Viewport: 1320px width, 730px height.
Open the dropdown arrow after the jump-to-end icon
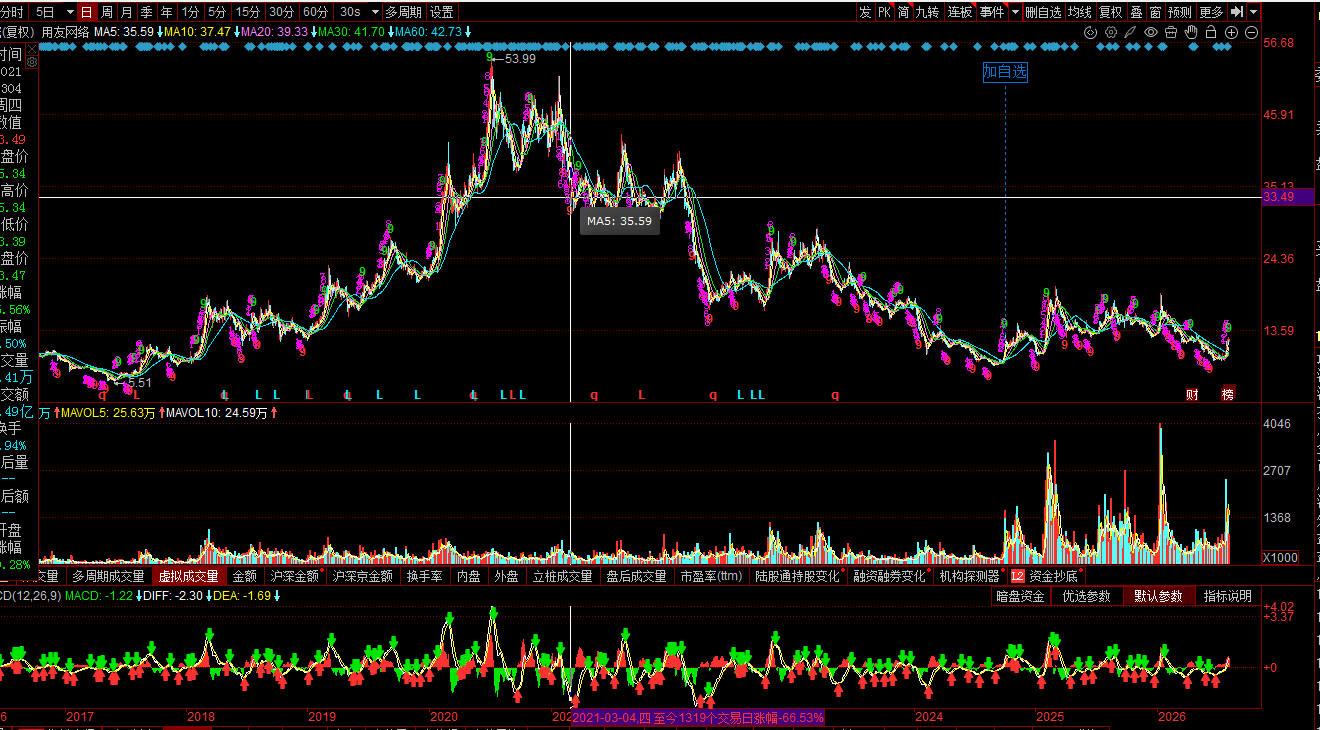point(1254,12)
